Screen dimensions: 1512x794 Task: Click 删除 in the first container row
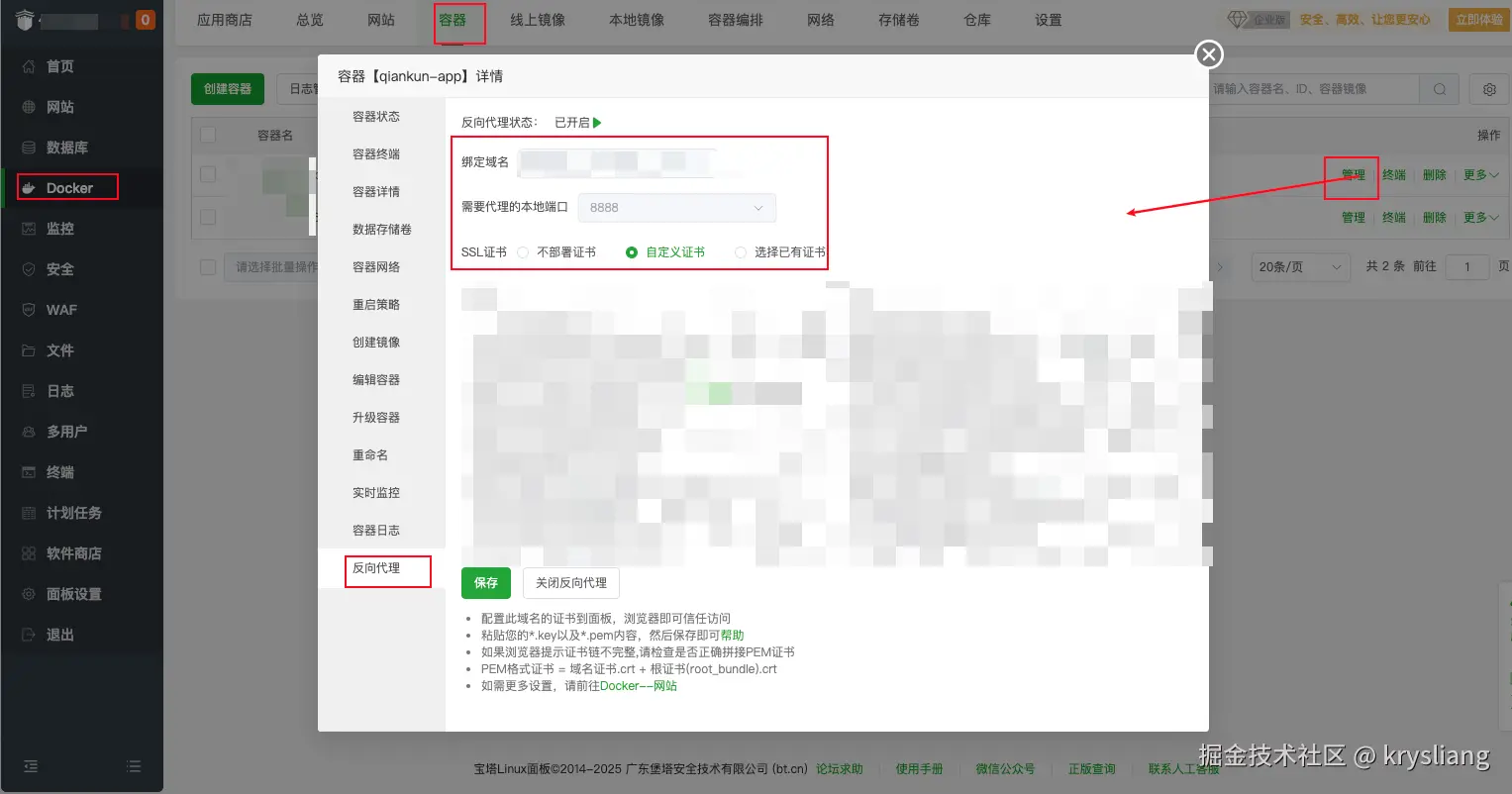(x=1435, y=175)
